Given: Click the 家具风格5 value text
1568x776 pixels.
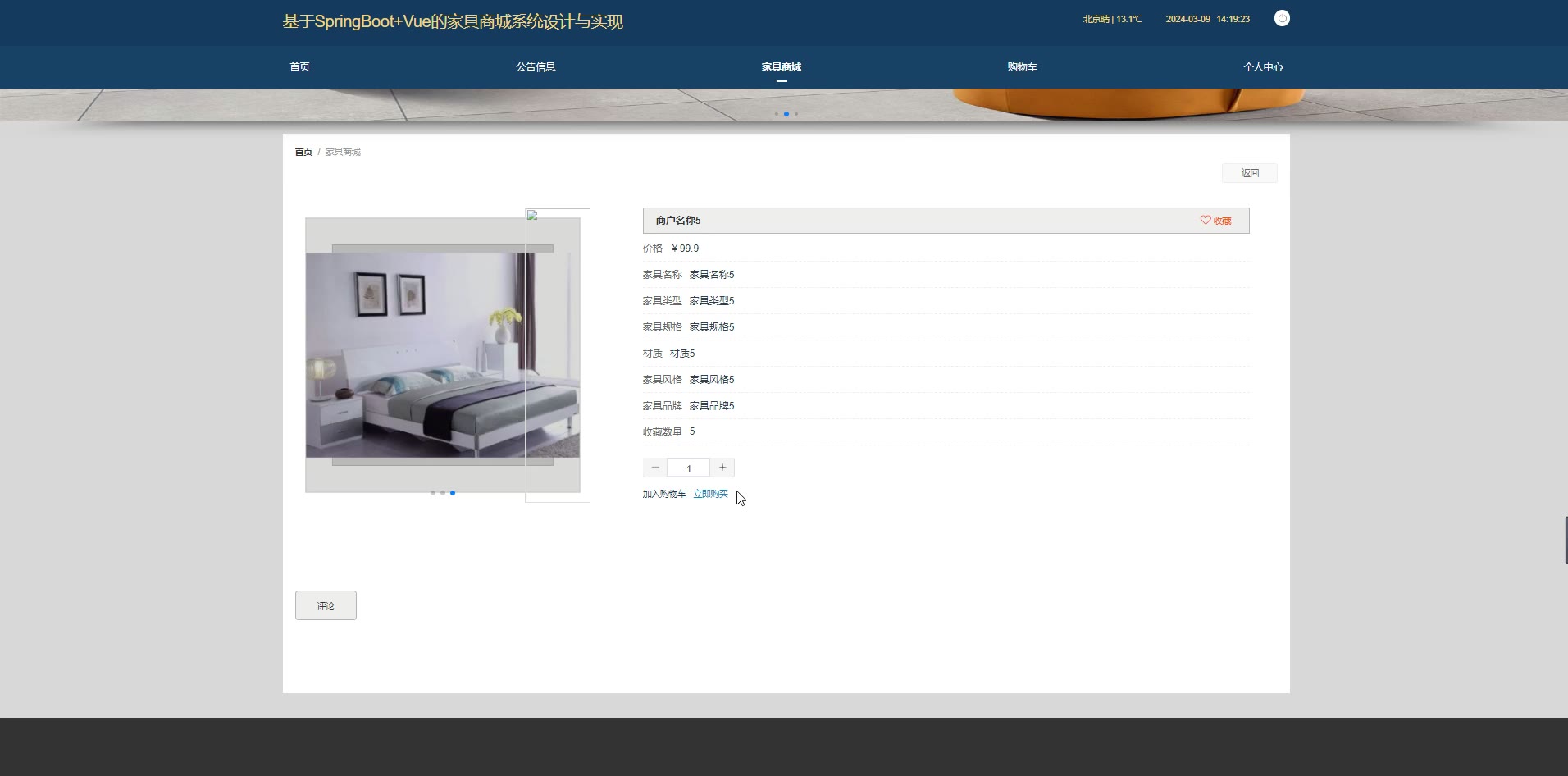Looking at the screenshot, I should point(712,380).
